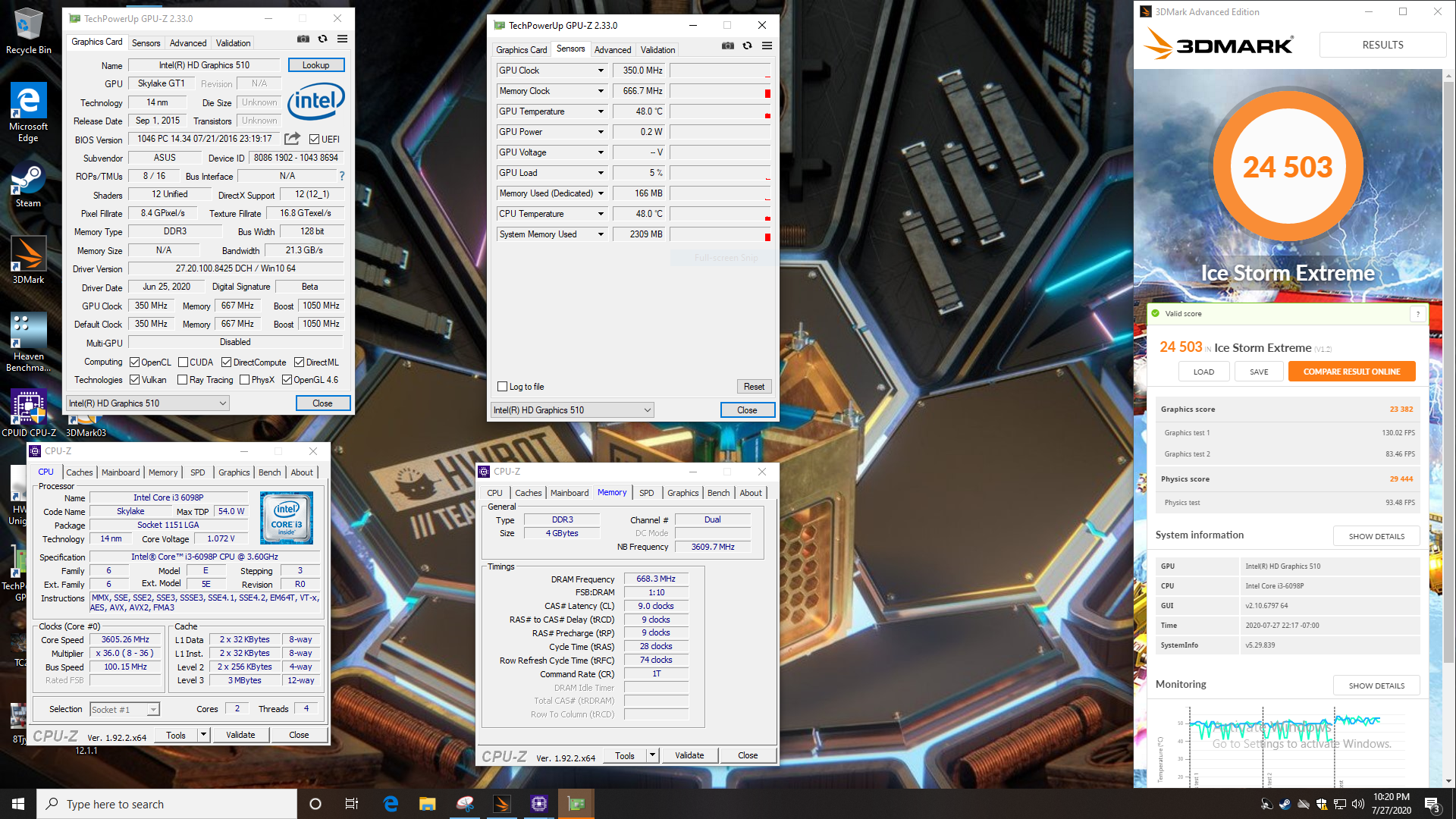Open Tools dropdown arrow in left CPU-Z window

pyautogui.click(x=203, y=735)
